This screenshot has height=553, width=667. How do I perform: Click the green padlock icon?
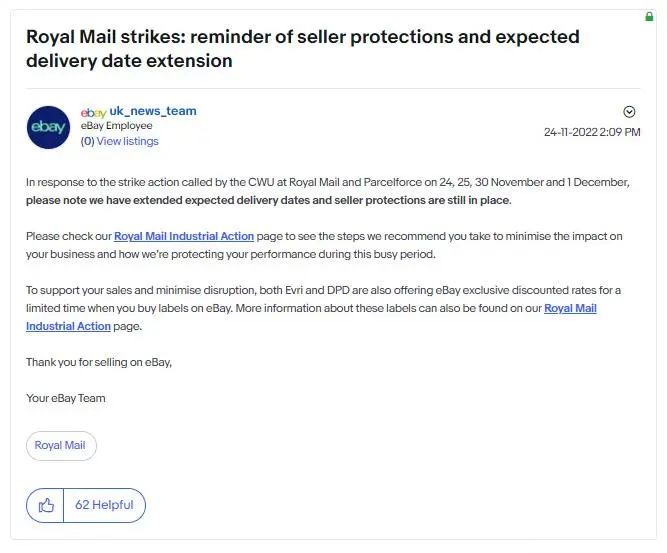(x=650, y=17)
